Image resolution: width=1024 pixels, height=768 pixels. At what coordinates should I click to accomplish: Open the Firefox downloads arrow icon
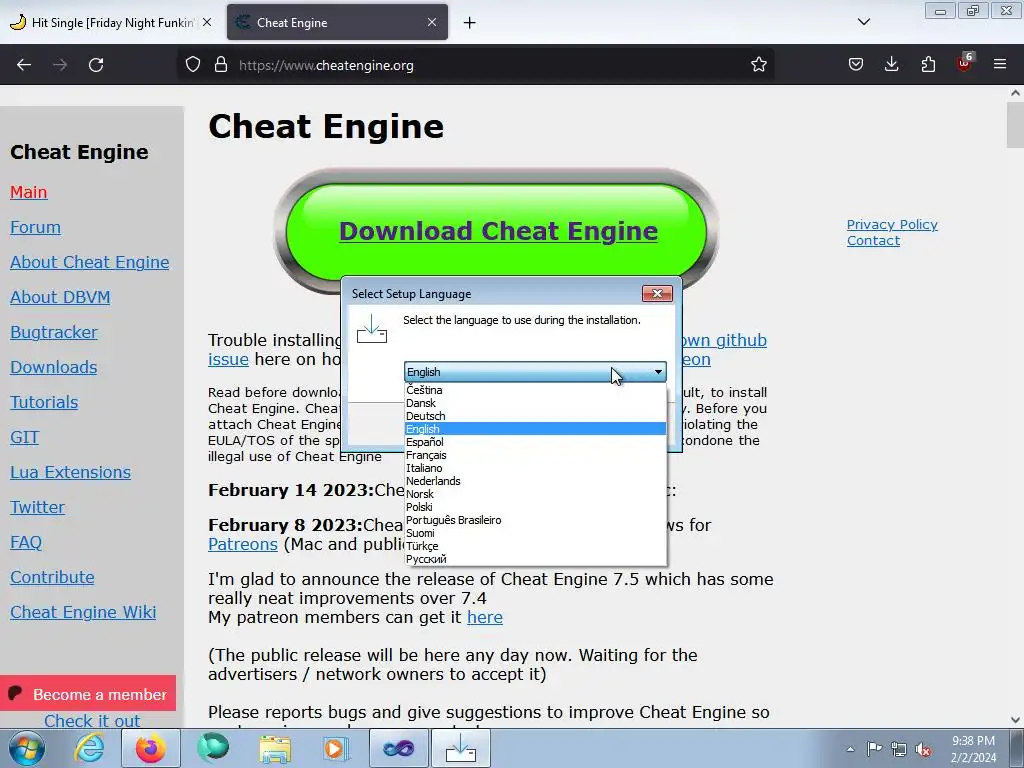pyautogui.click(x=891, y=65)
